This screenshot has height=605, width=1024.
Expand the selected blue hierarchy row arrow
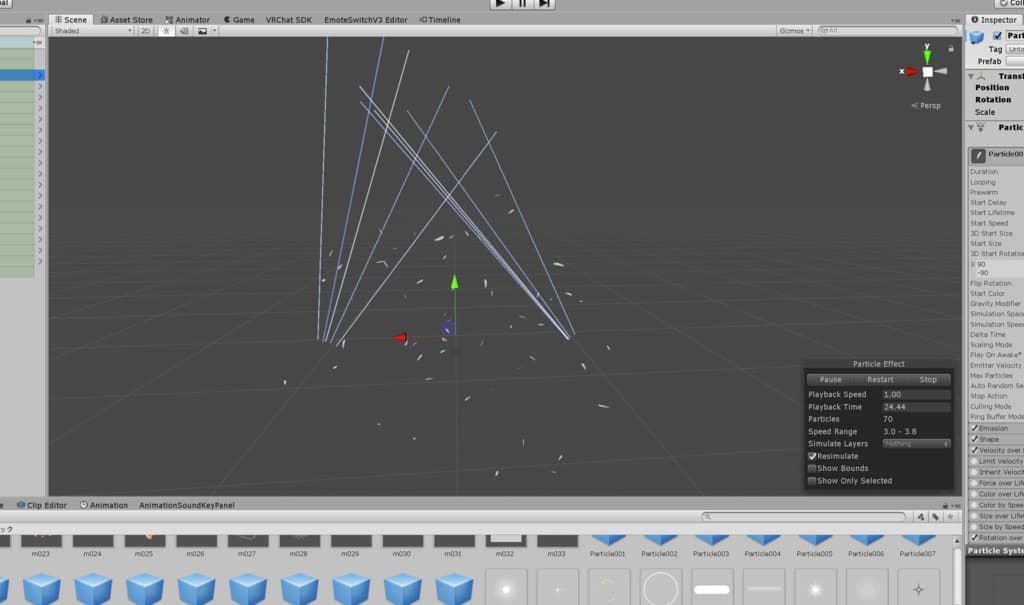39,75
